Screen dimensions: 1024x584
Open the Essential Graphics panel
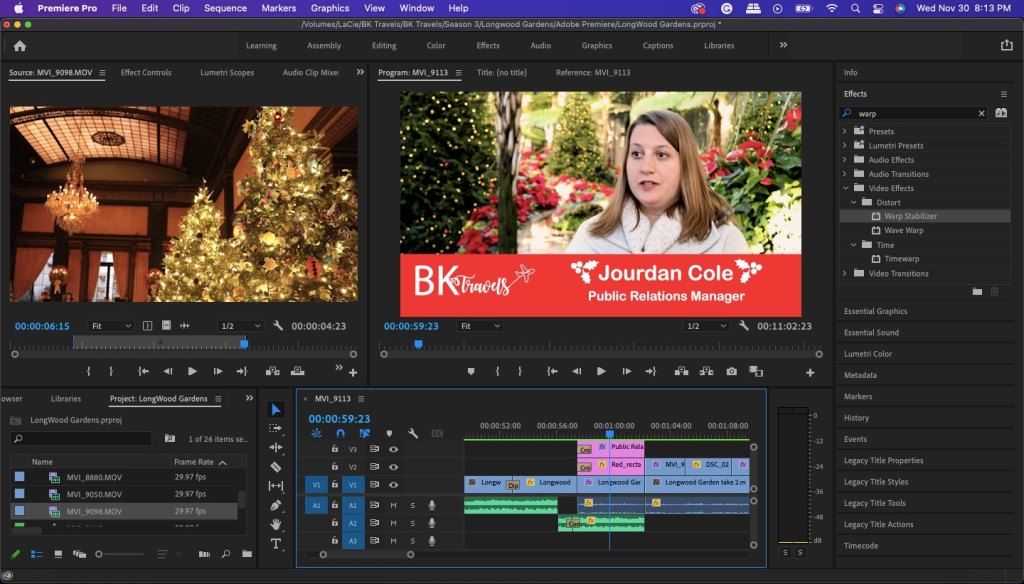875,311
